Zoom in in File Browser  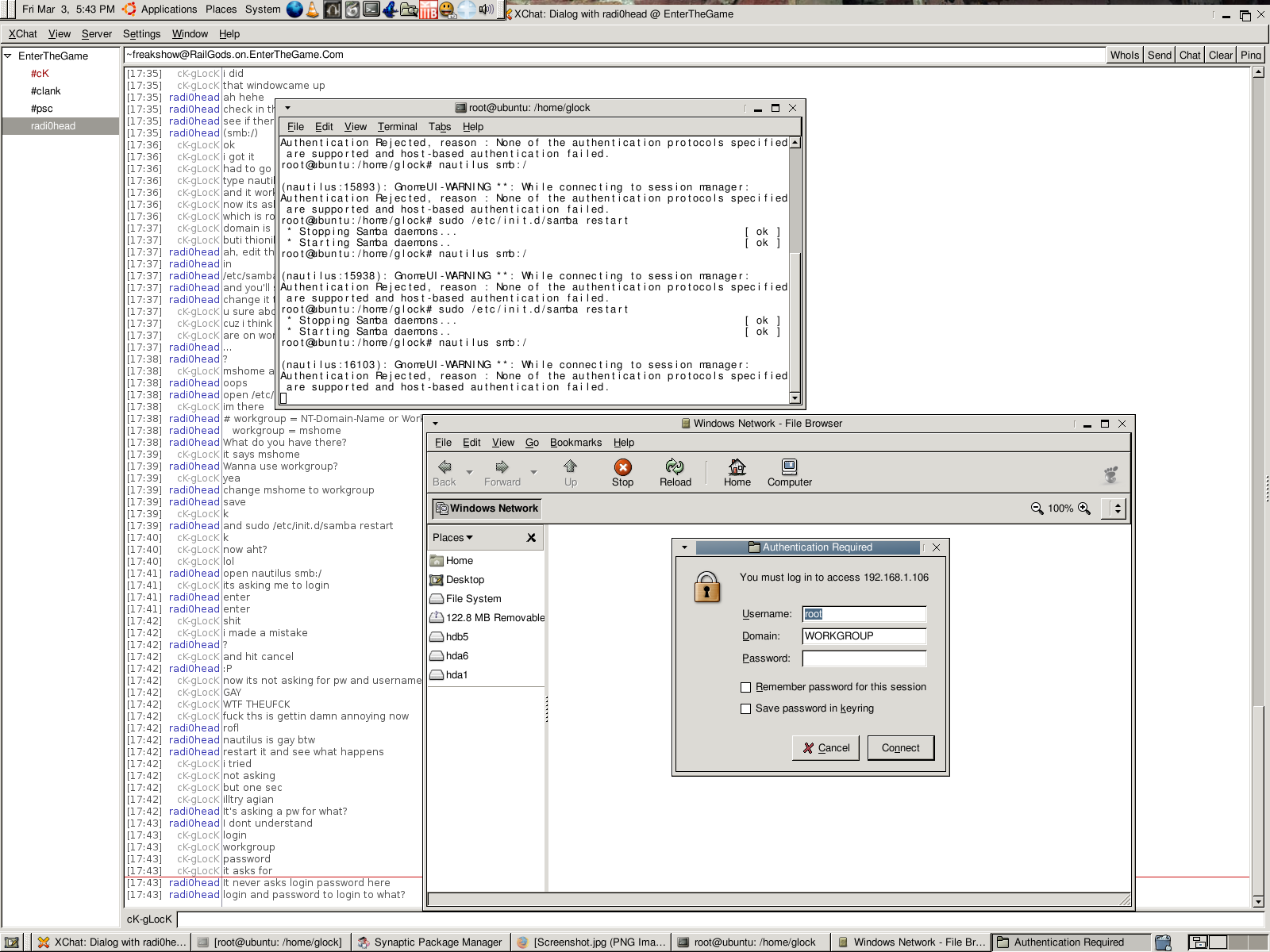click(1084, 509)
